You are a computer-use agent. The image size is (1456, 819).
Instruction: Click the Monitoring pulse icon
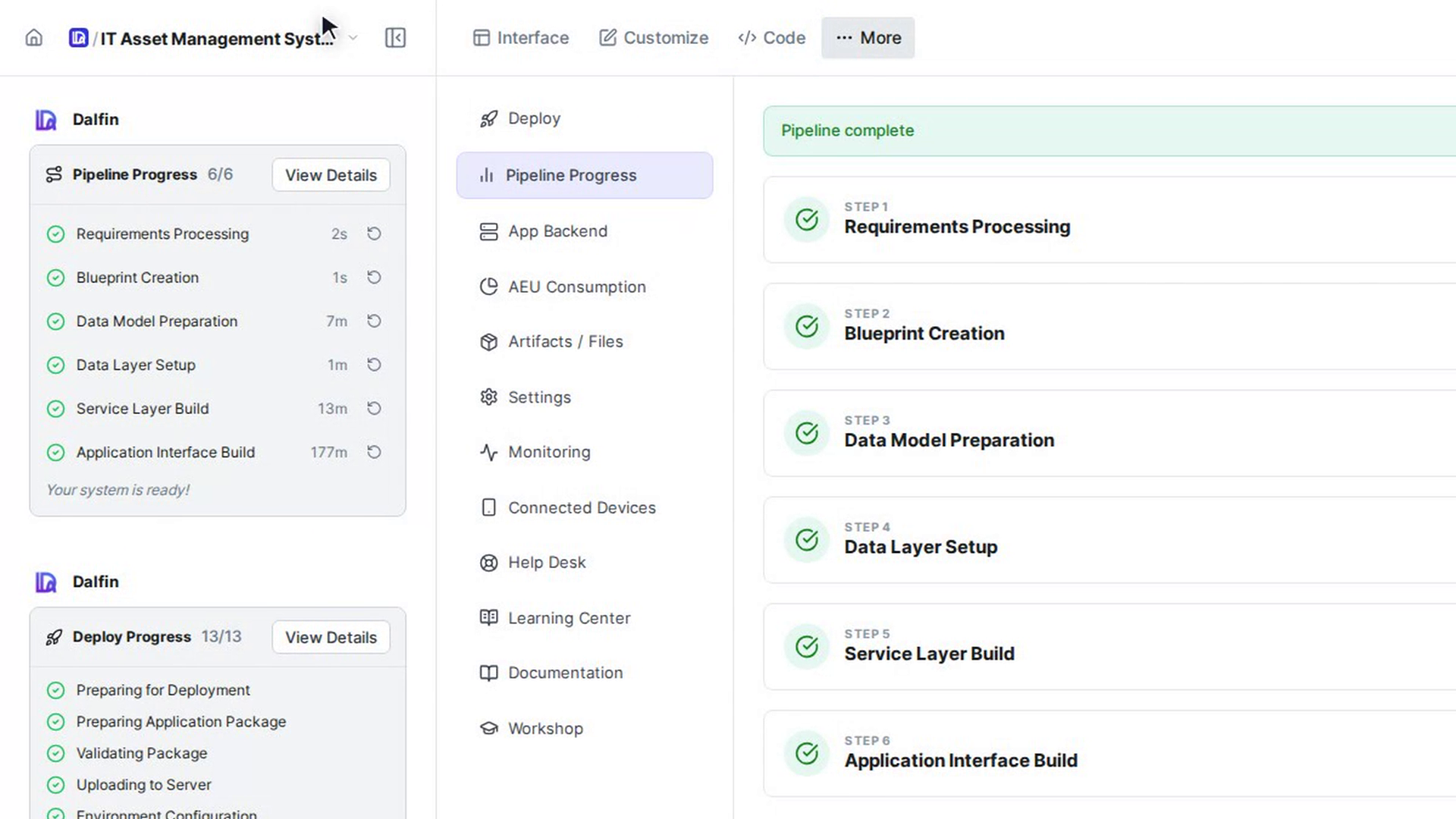tap(489, 453)
